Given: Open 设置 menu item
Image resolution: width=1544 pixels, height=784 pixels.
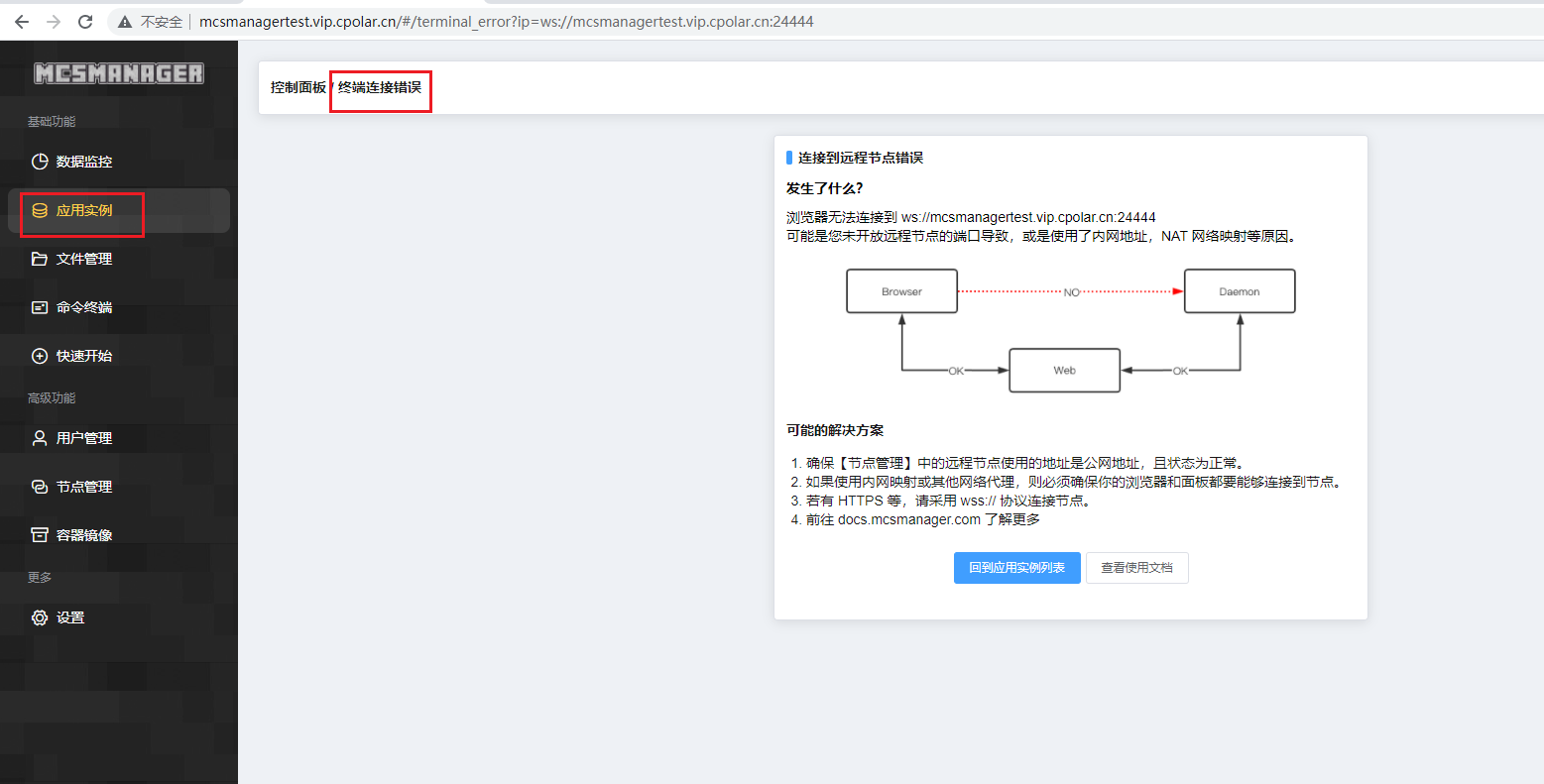Looking at the screenshot, I should coord(119,617).
